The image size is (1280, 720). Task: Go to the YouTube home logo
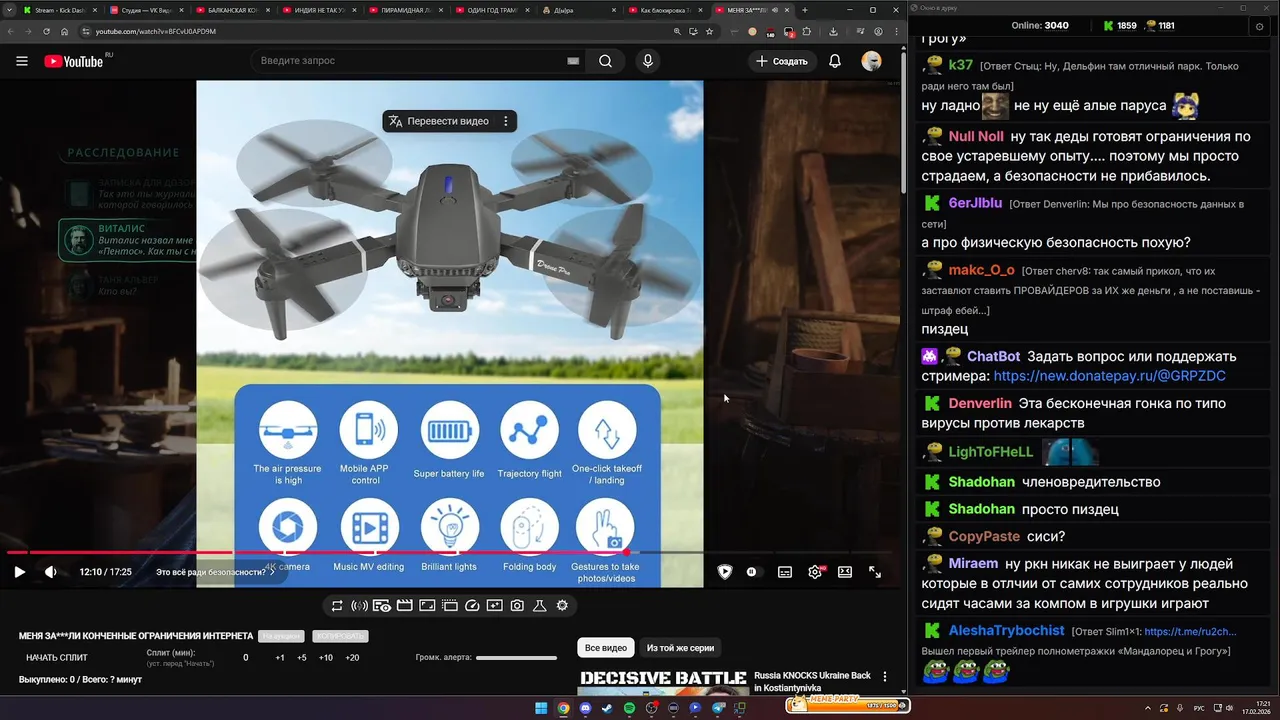(74, 61)
